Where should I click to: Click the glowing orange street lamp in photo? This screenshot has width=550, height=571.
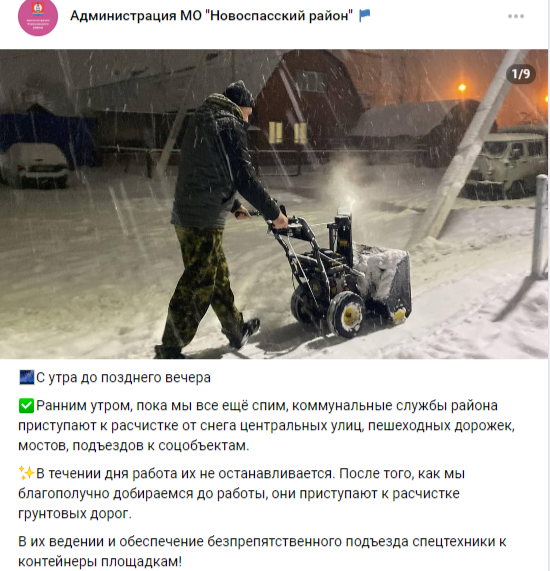click(x=462, y=87)
